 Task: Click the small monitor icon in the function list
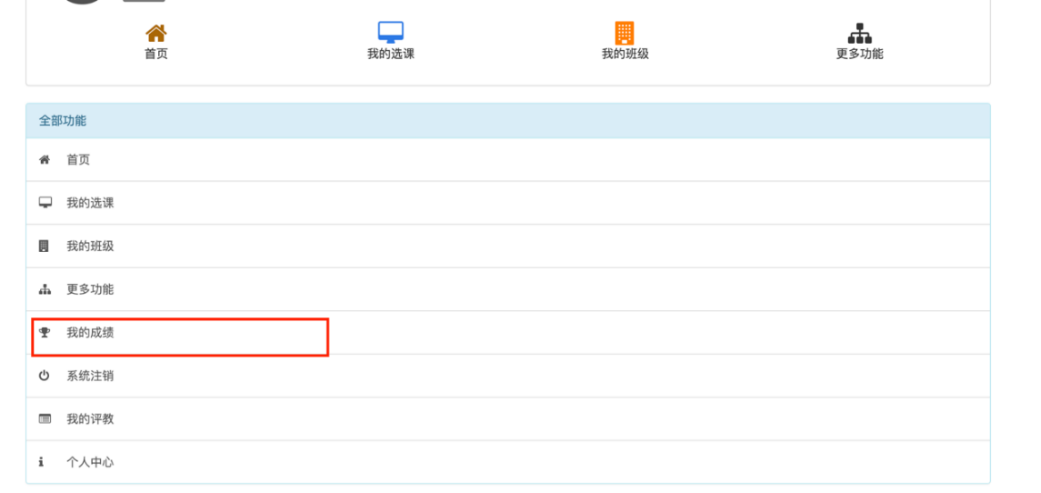[44, 203]
